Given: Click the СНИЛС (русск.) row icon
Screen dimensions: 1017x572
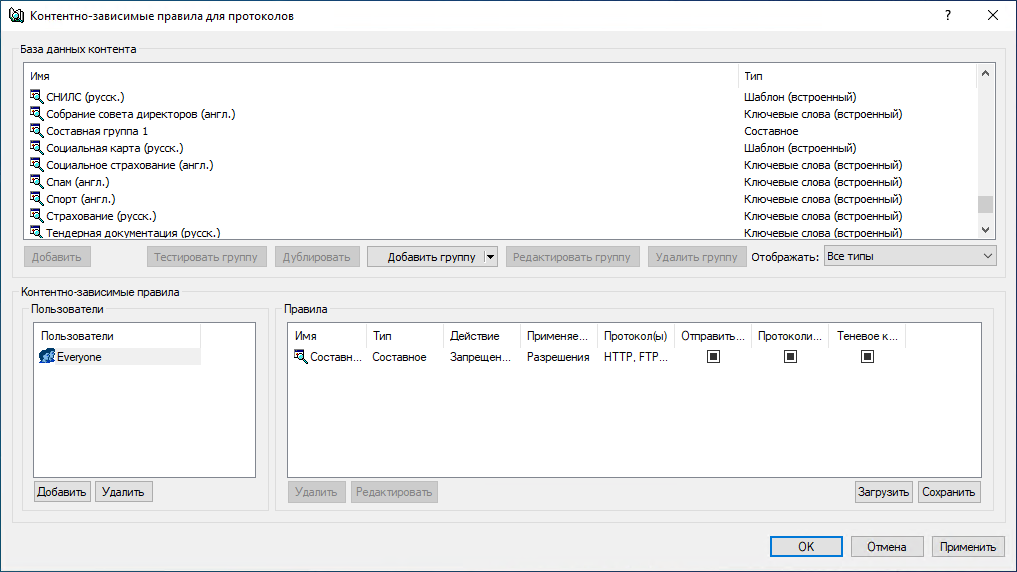Looking at the screenshot, I should pyautogui.click(x=36, y=96).
